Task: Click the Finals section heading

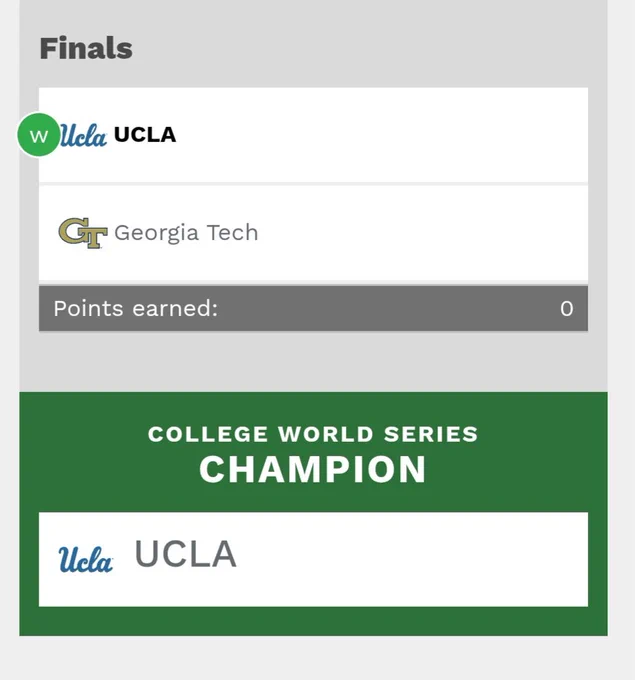Action: (86, 48)
